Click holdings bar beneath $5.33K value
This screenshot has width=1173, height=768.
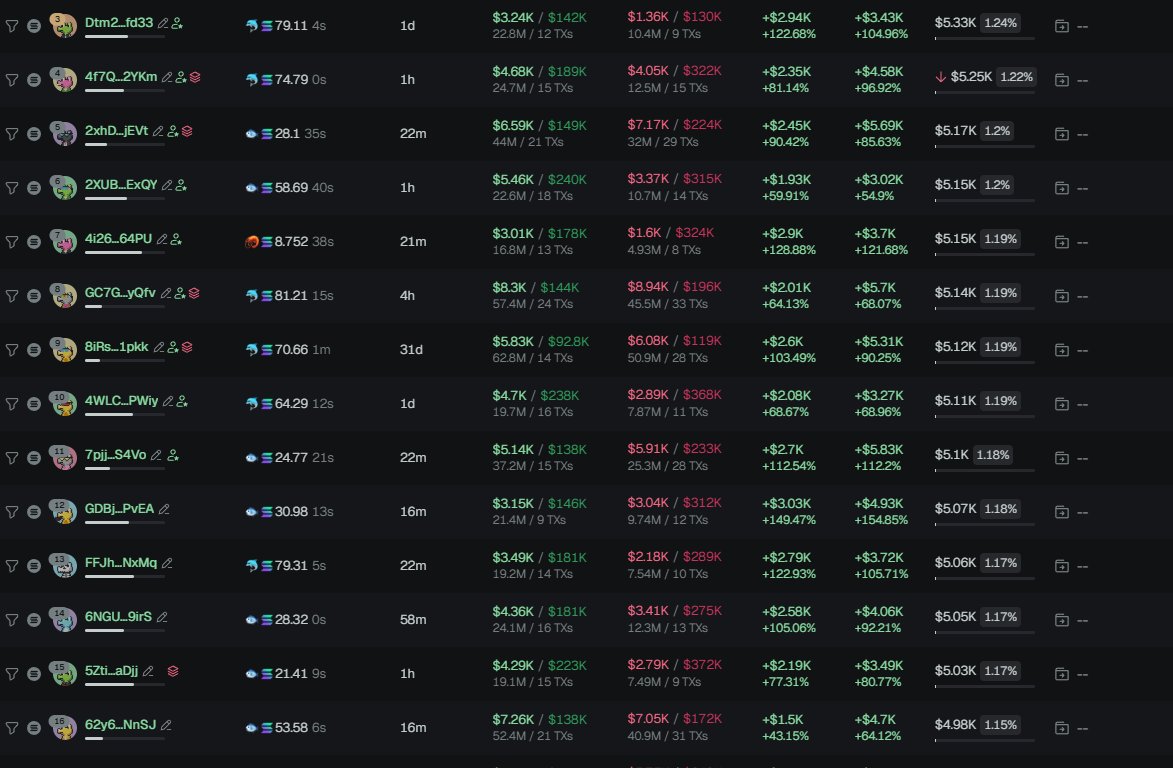(984, 38)
